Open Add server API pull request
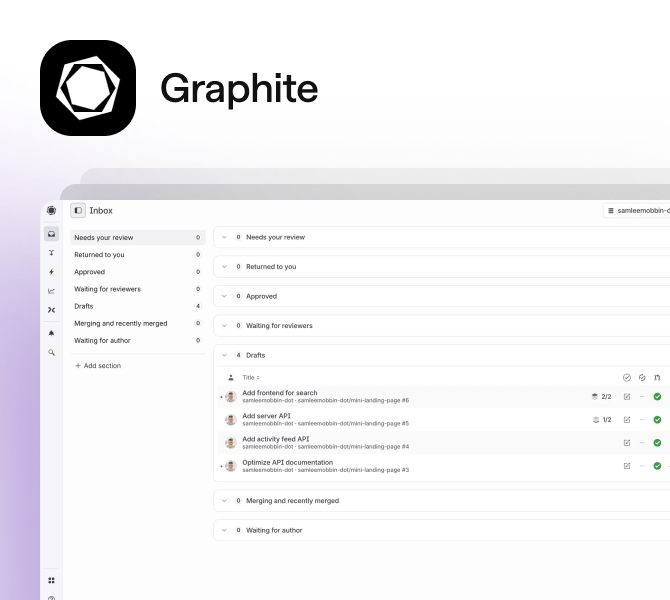Viewport: 670px width, 600px height. pos(266,416)
